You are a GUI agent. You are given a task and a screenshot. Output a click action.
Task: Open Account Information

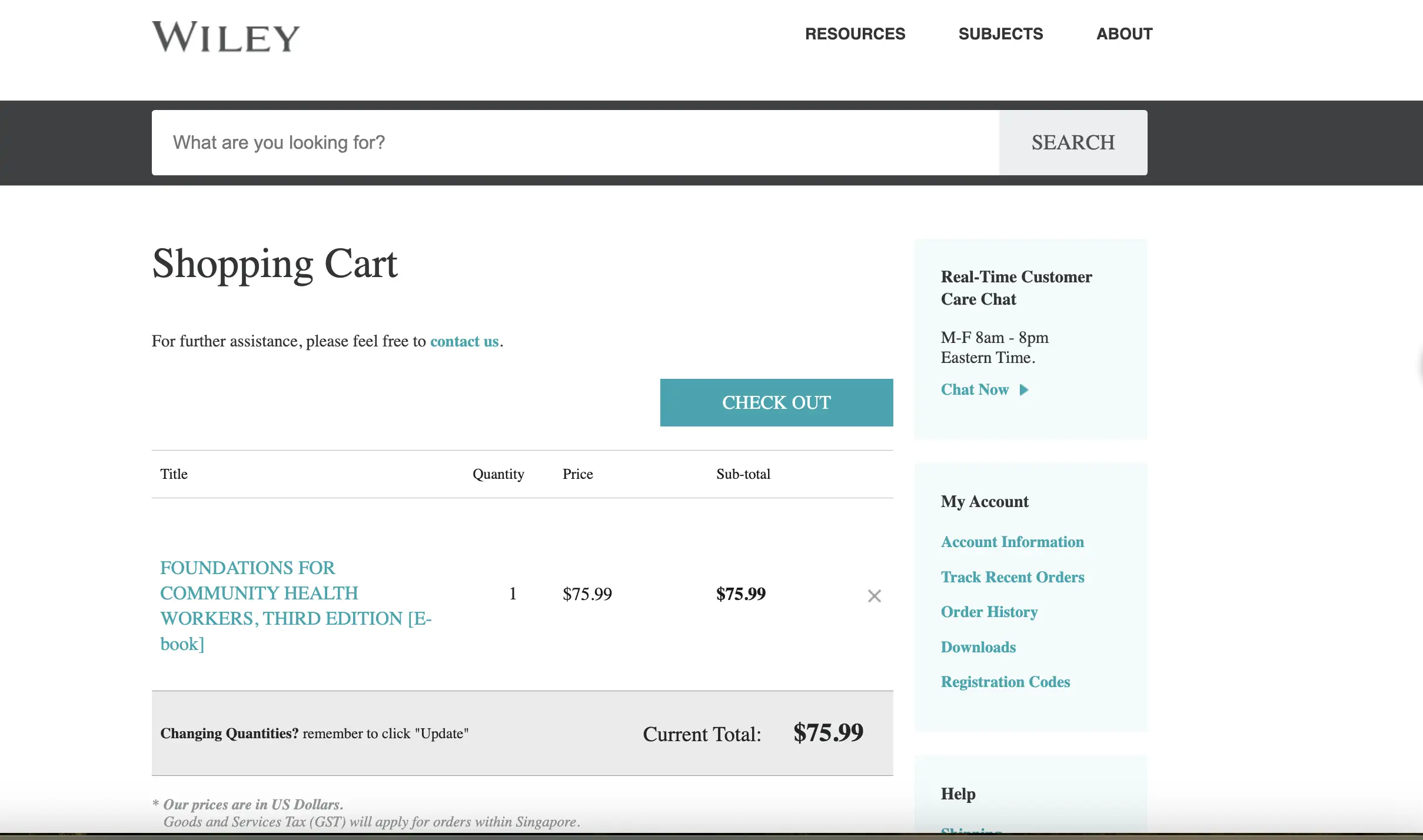(1012, 542)
